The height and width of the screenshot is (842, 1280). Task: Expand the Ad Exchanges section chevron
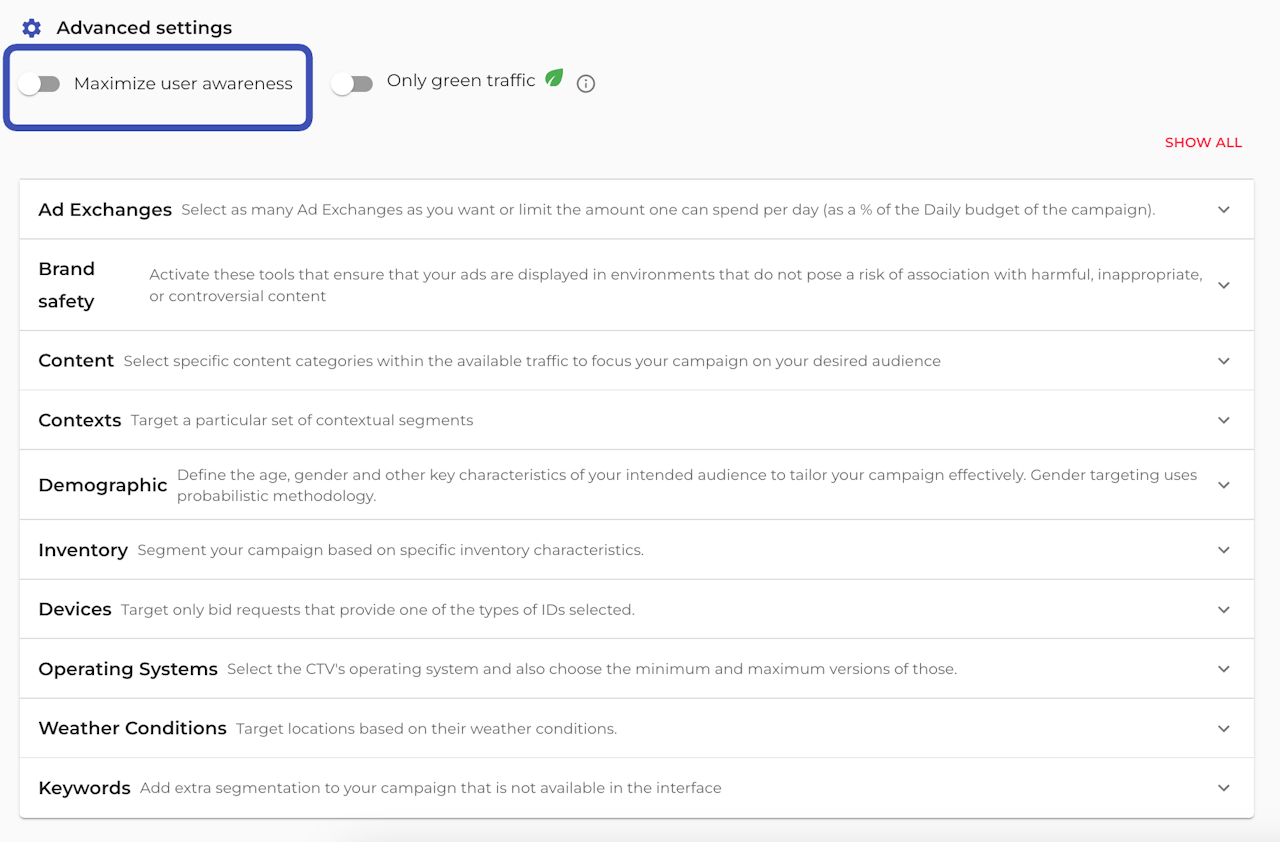1224,210
